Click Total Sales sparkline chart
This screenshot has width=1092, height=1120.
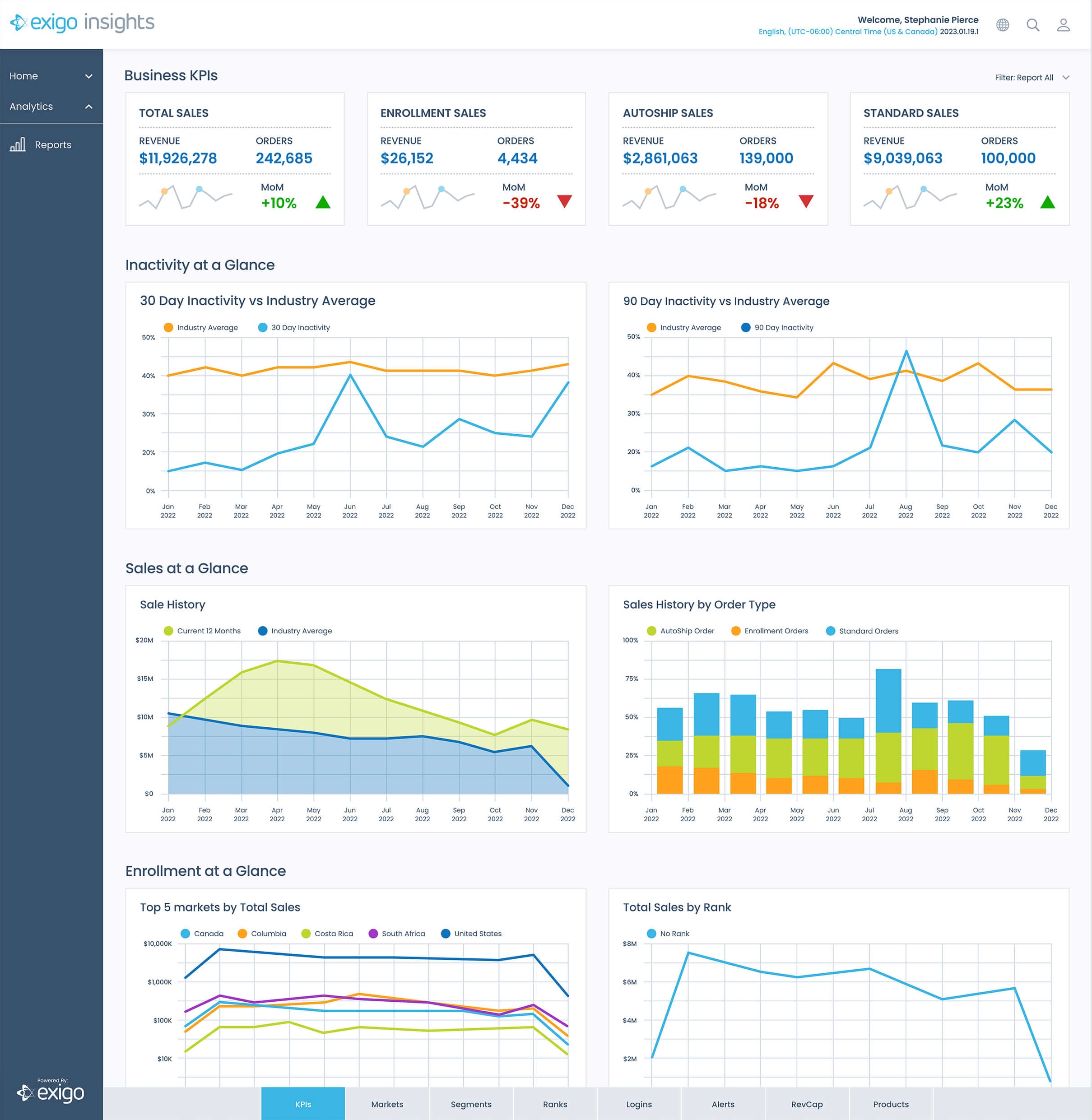(185, 197)
